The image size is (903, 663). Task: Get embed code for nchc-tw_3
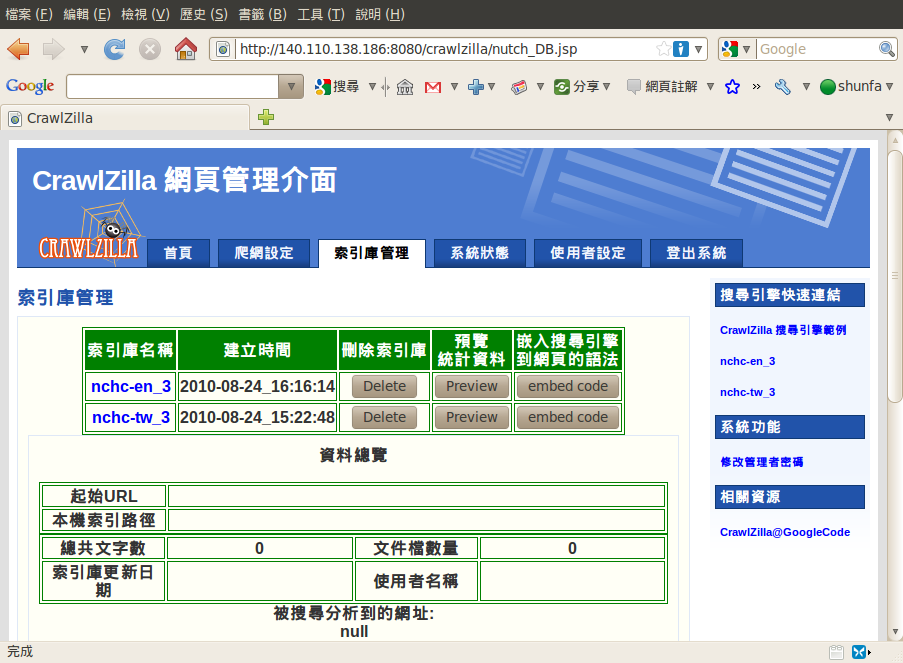tap(568, 417)
